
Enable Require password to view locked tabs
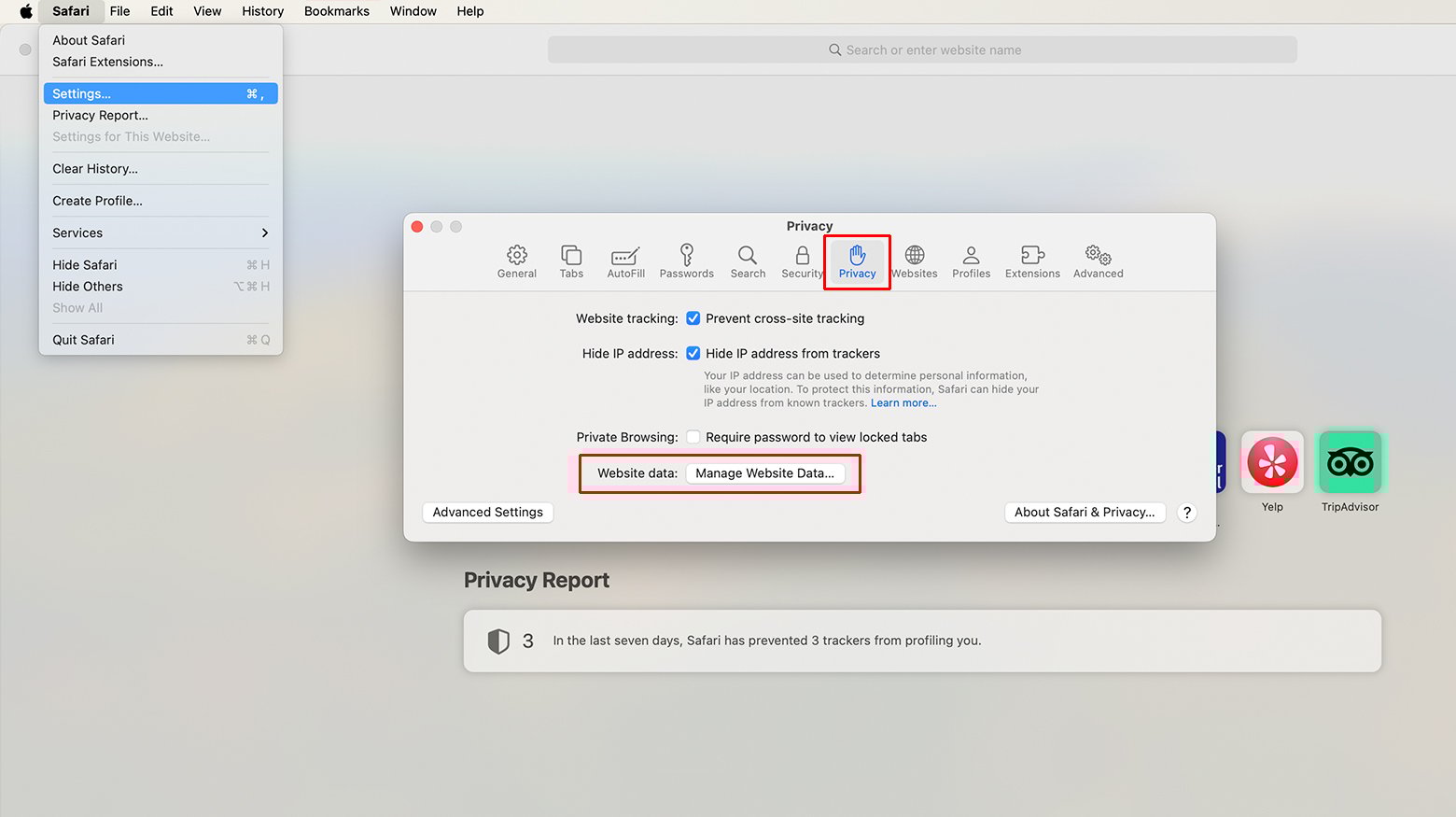coord(693,436)
